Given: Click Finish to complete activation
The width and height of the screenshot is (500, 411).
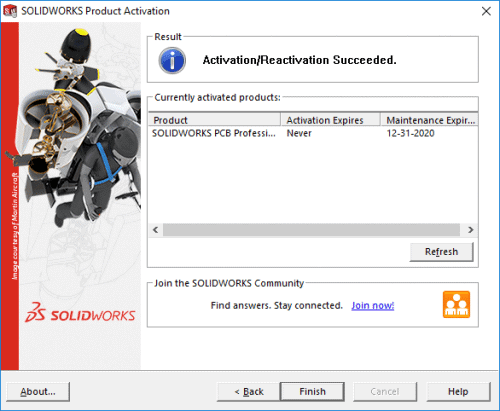Looking at the screenshot, I should pyautogui.click(x=312, y=392).
